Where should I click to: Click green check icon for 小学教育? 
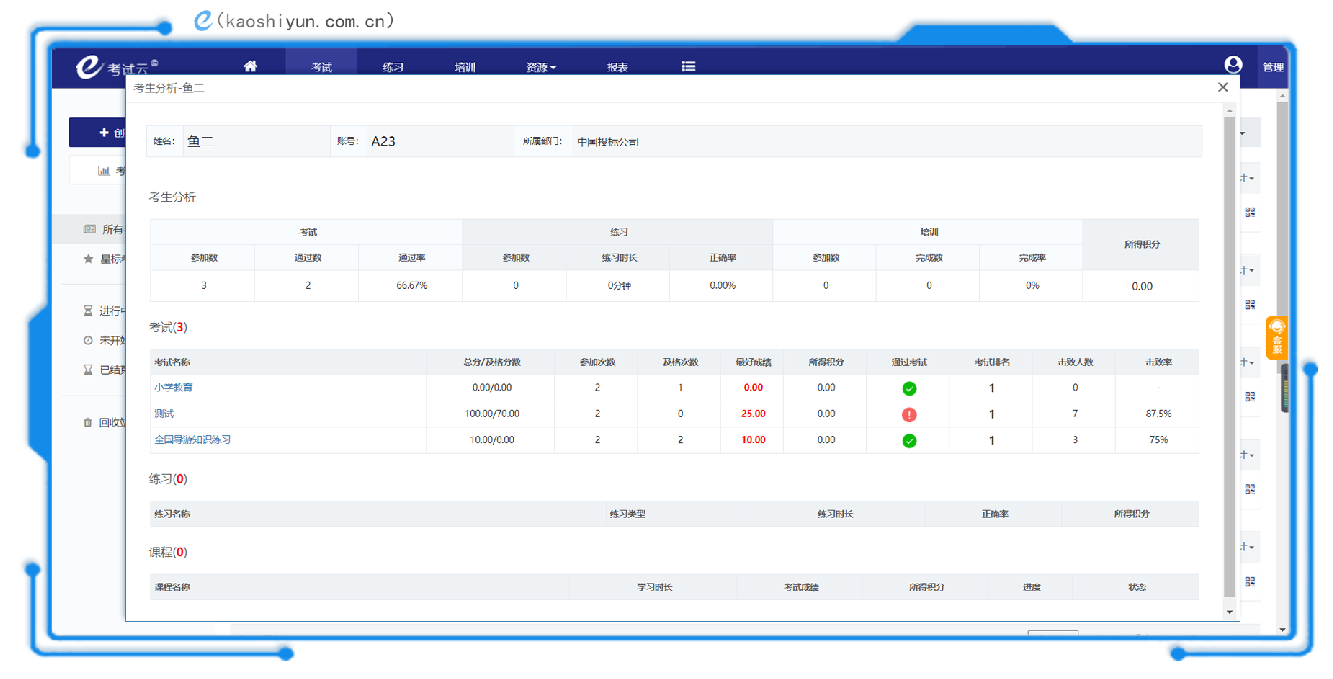[x=909, y=388]
